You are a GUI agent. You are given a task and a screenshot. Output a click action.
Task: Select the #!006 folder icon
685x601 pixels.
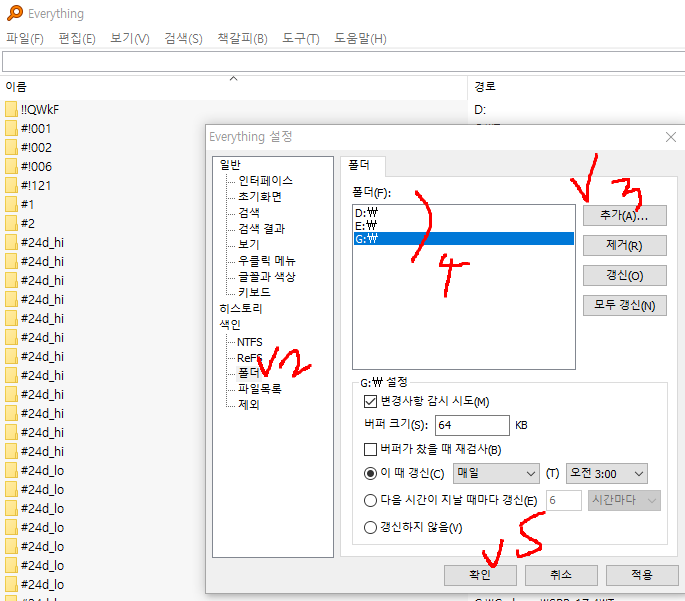tap(11, 166)
